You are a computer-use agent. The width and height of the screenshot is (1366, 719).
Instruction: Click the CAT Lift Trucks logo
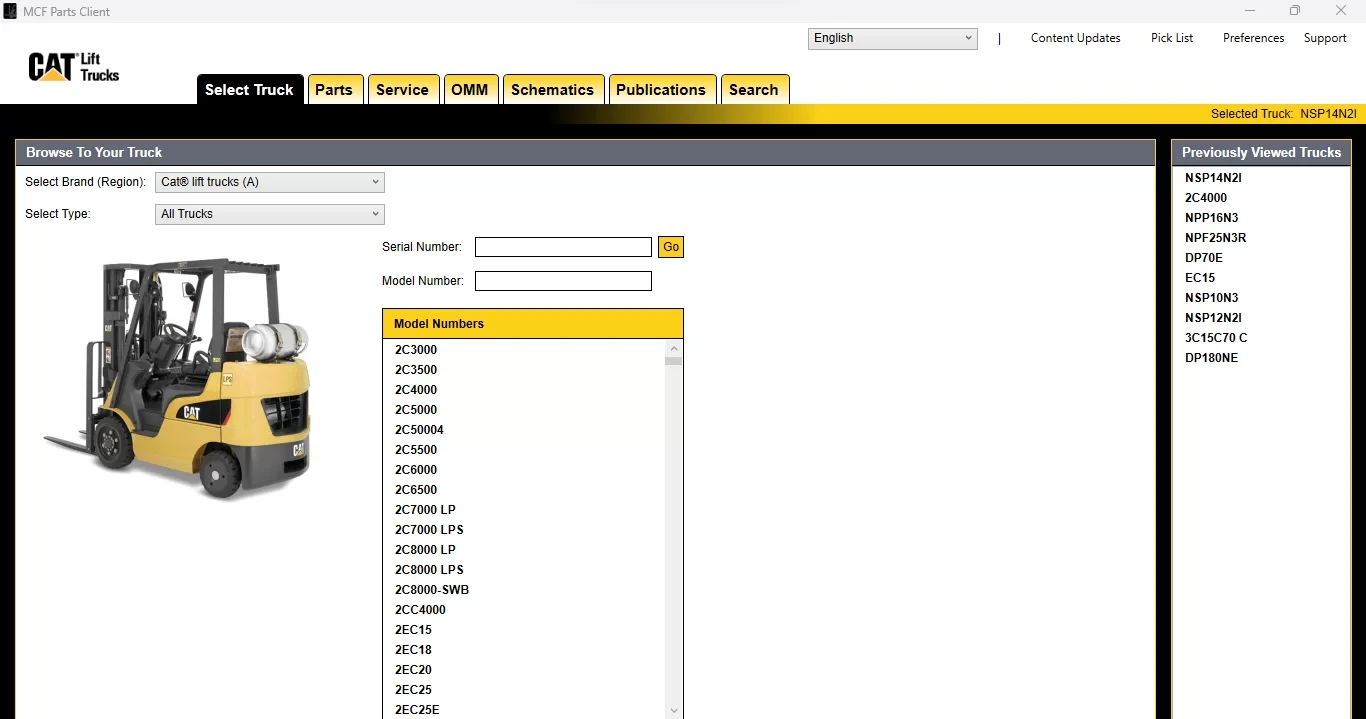coord(74,67)
